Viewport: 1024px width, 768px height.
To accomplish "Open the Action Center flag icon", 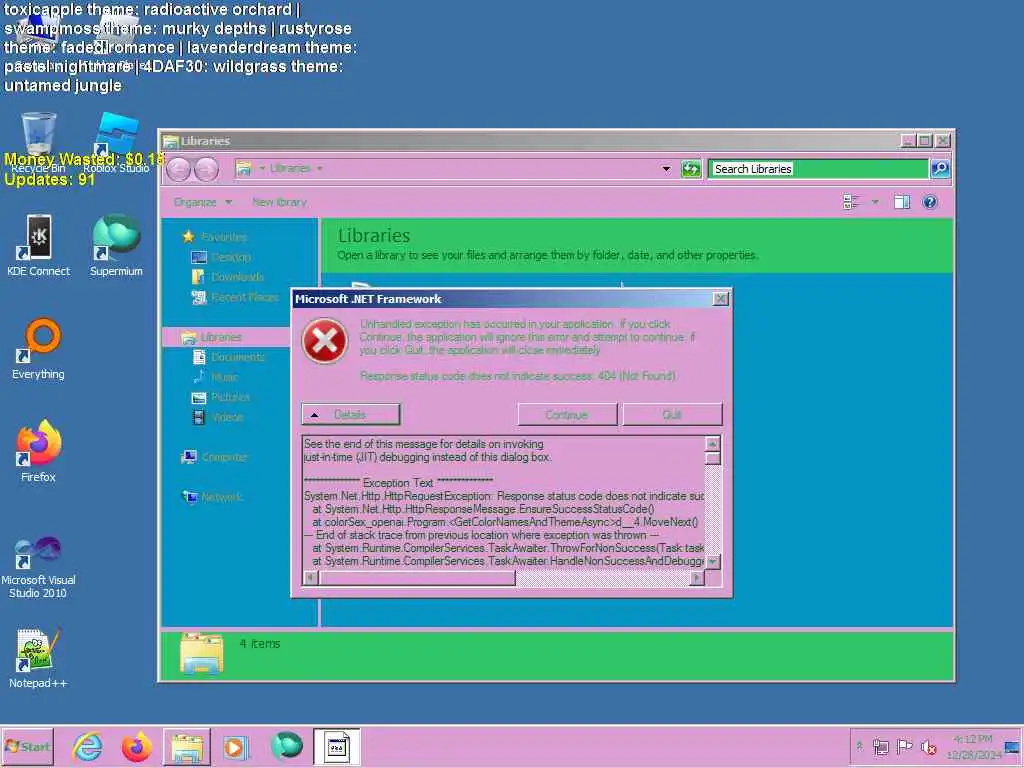I will click(x=904, y=746).
